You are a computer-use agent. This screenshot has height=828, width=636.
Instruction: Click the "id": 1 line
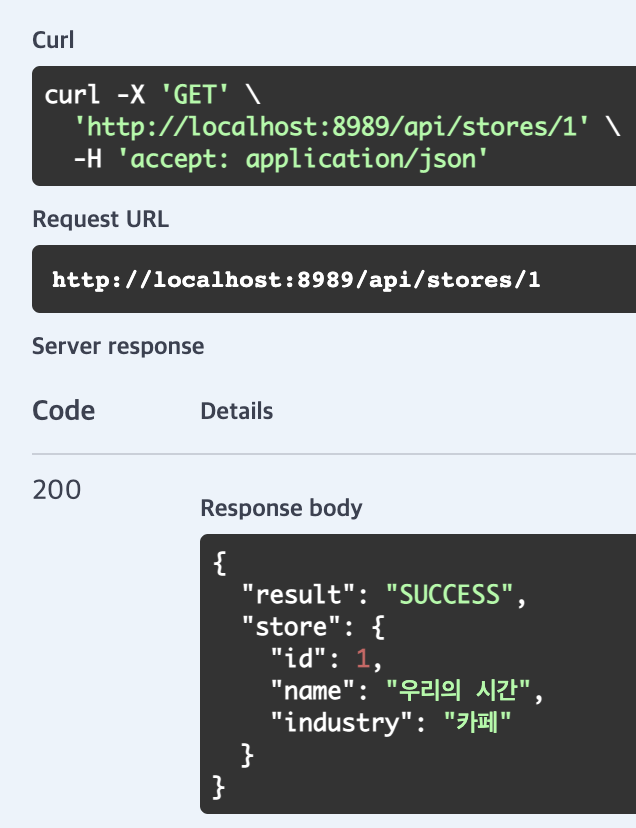click(326, 659)
